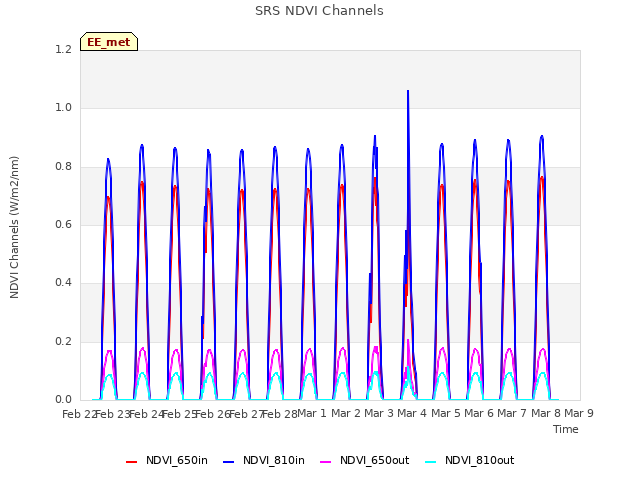Click the Mar 3 x-axis label
Screen dimensions: 640x480
pos(379,413)
